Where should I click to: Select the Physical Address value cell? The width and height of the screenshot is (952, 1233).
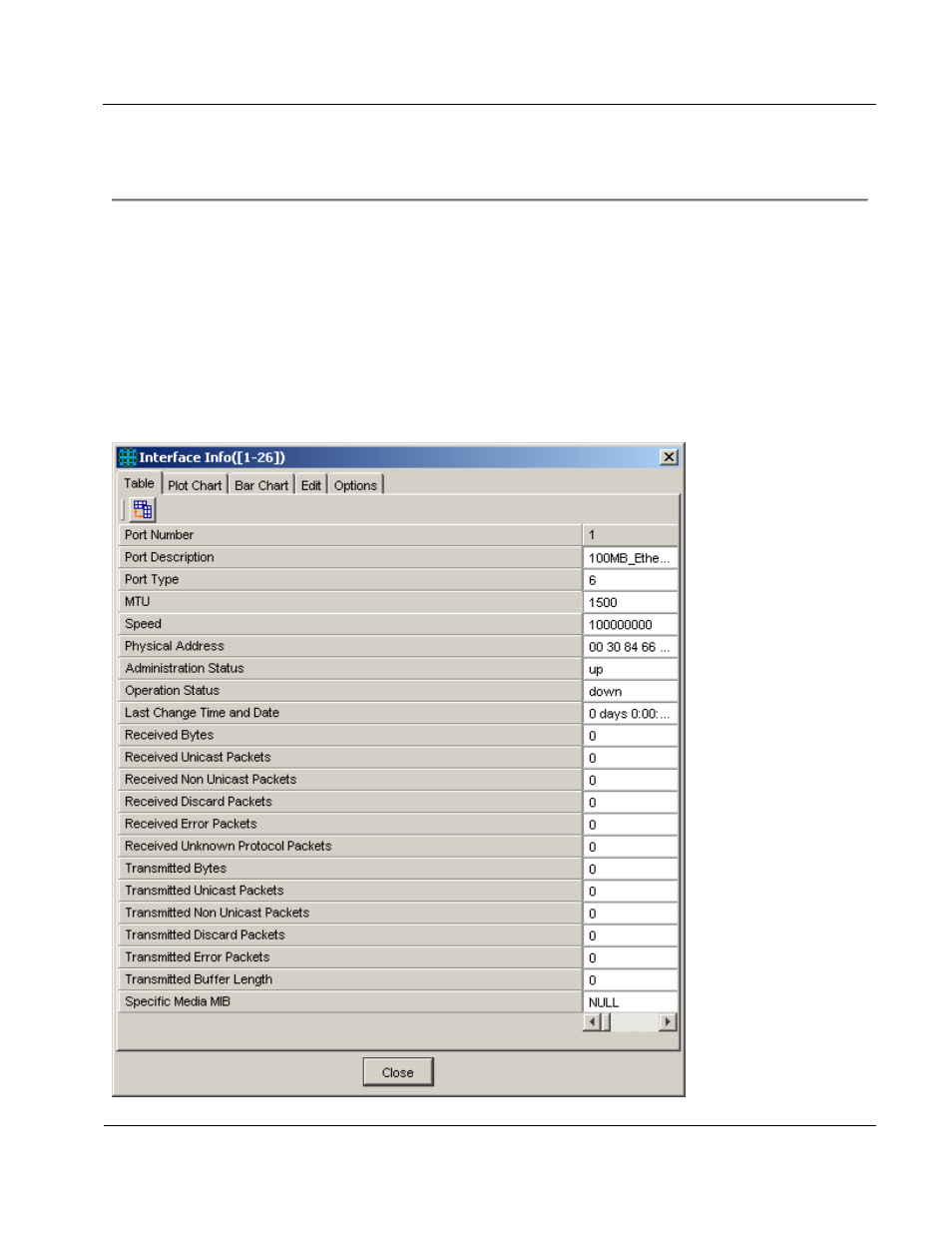click(x=630, y=647)
